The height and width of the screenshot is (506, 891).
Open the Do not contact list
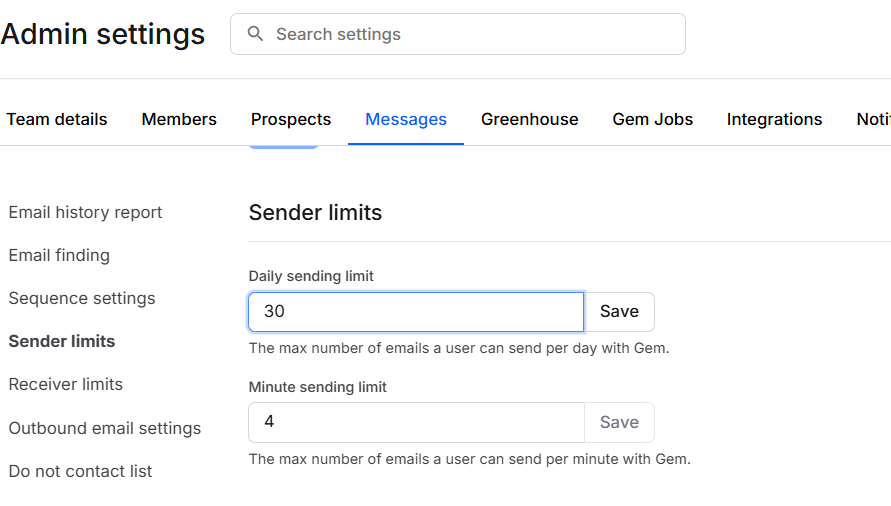pyautogui.click(x=81, y=471)
